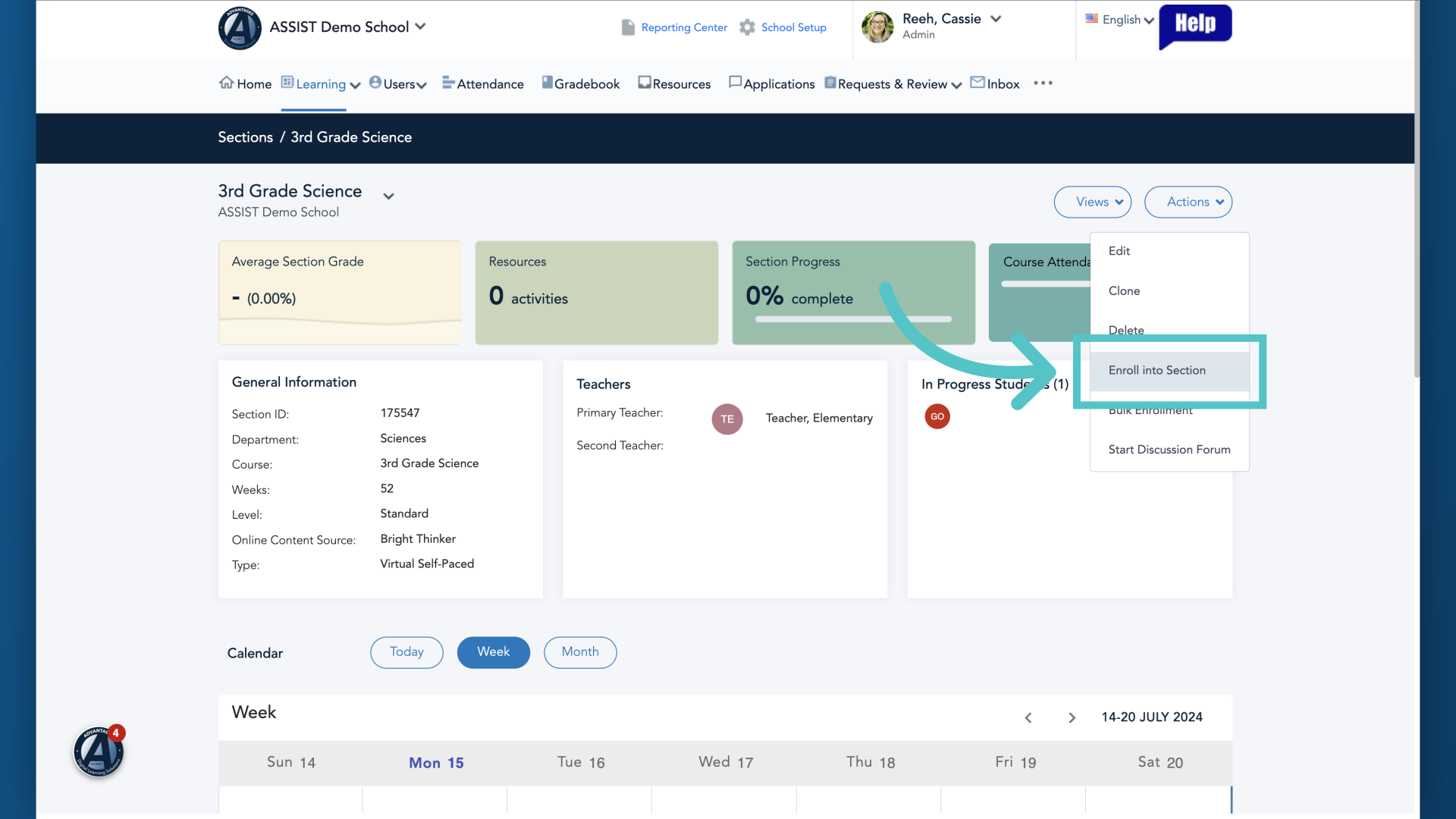This screenshot has width=1456, height=819.
Task: Expand the 3rd Grade Science section chevron
Action: click(x=388, y=196)
